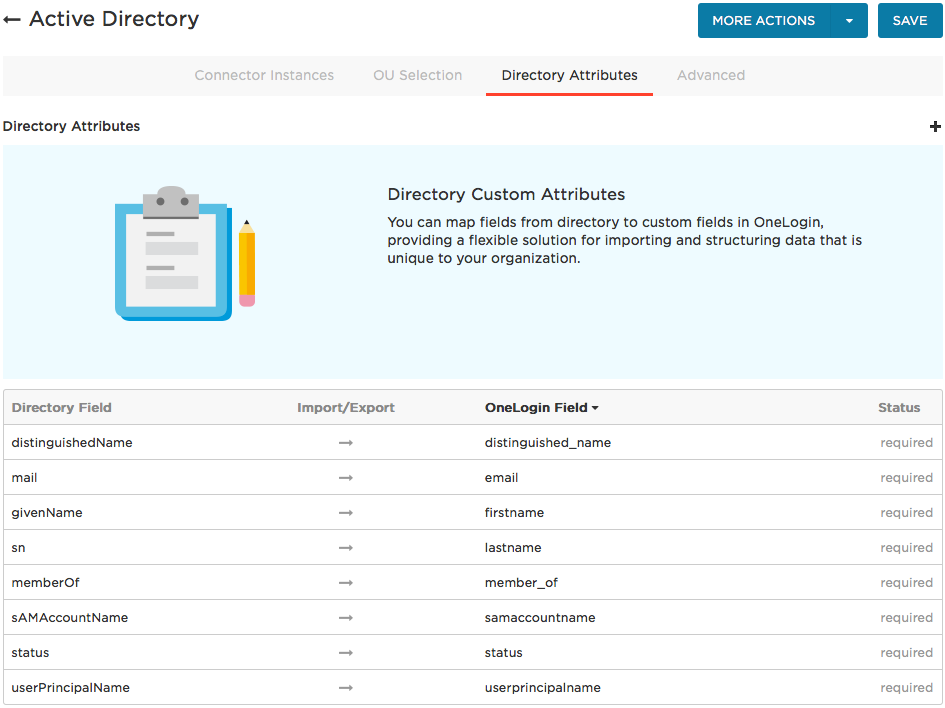The width and height of the screenshot is (945, 708).
Task: Click the arrow icon in sAMAccountName row
Action: tap(345, 618)
